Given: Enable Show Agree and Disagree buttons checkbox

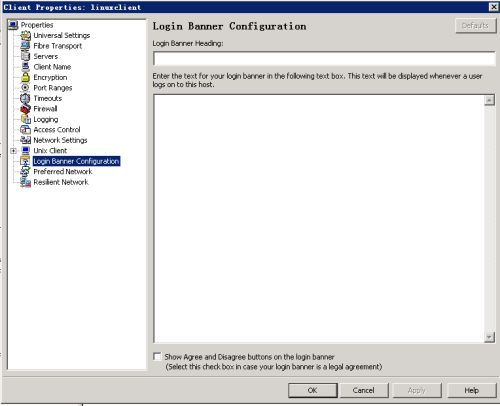Looking at the screenshot, I should coord(157,356).
